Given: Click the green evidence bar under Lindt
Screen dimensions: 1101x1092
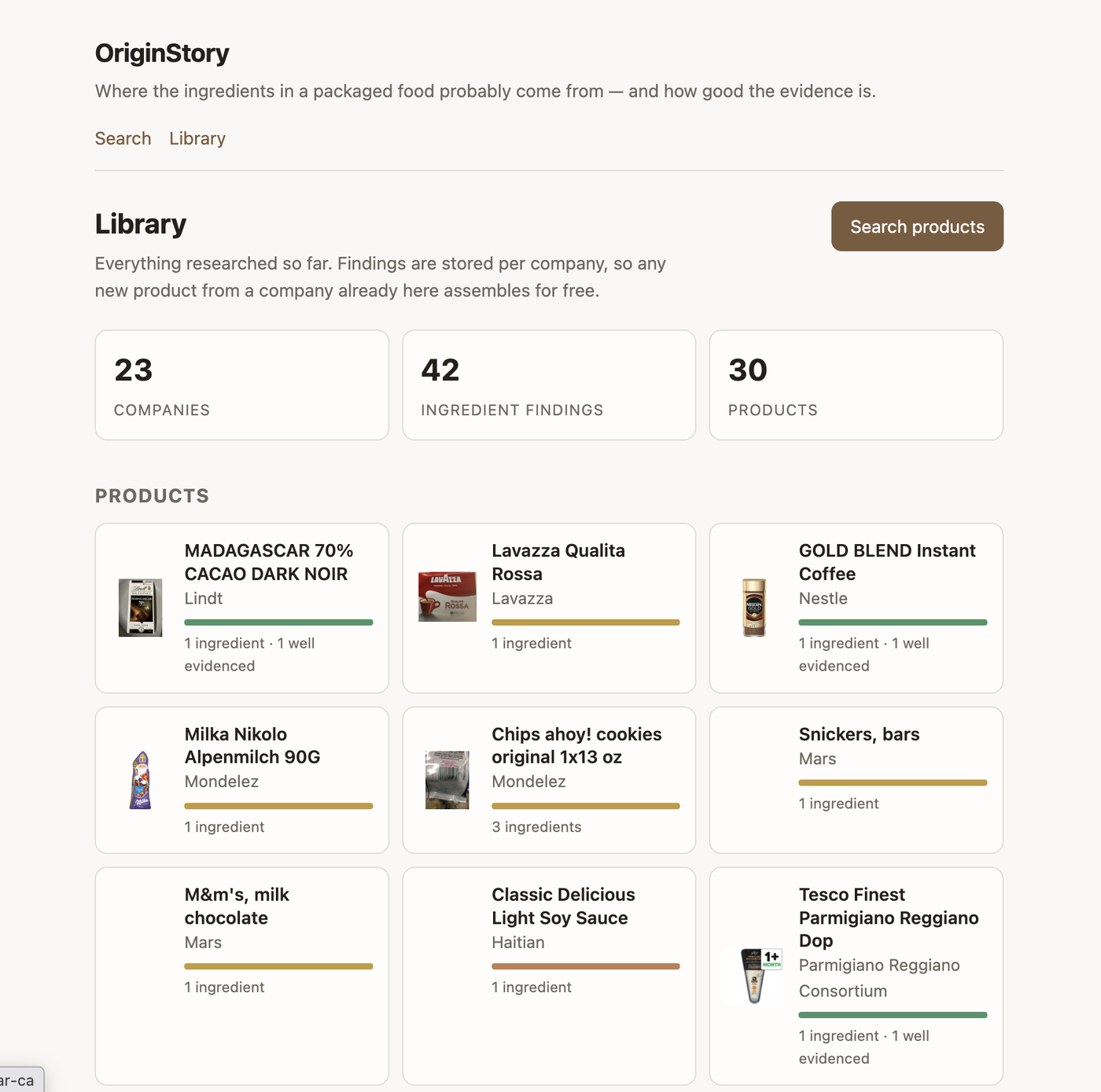Looking at the screenshot, I should click(278, 623).
